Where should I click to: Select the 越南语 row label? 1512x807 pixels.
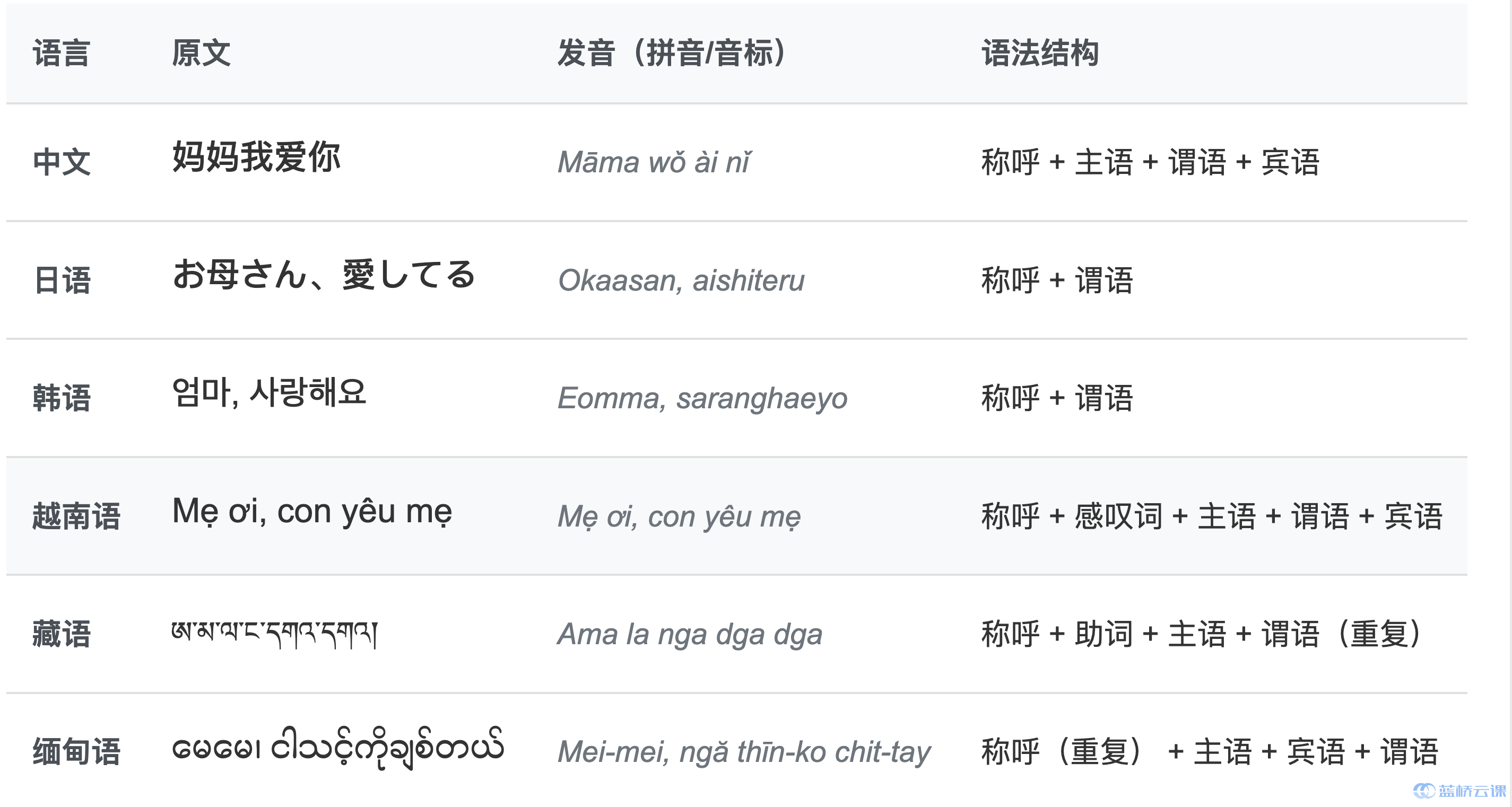[76, 516]
